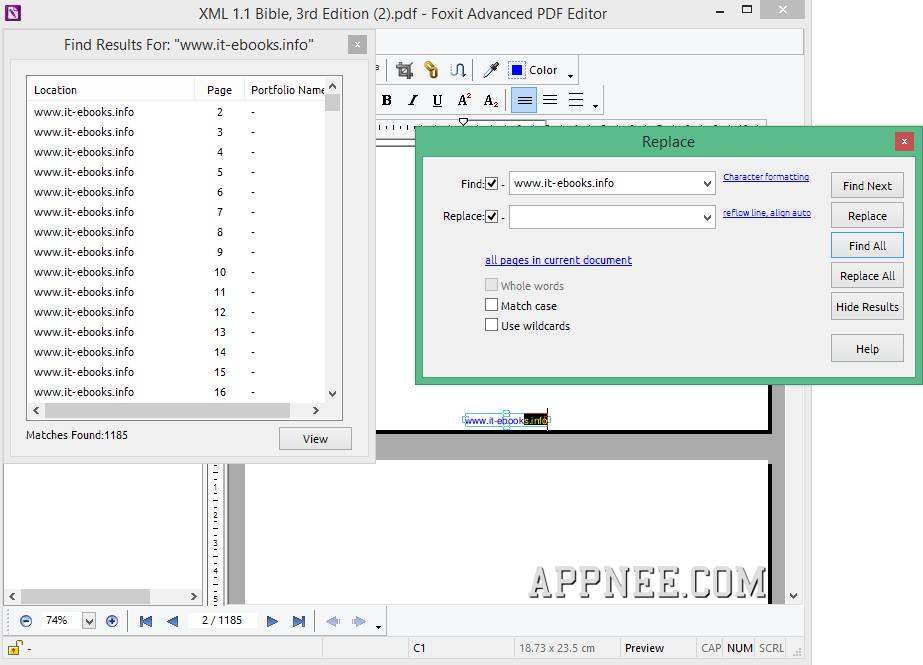
Task: Click the results list scroll-down arrow
Action: (333, 393)
